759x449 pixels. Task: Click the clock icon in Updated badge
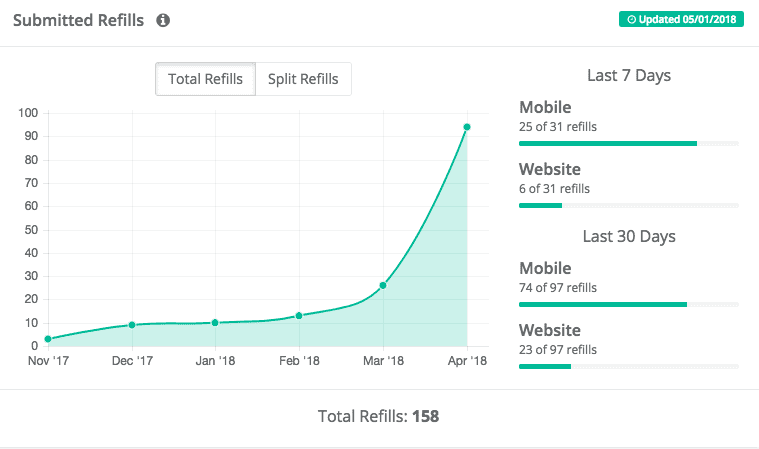coord(631,19)
